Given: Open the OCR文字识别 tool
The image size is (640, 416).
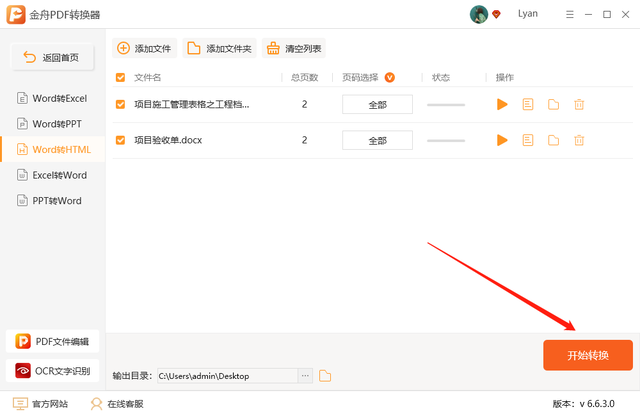Looking at the screenshot, I should (x=52, y=371).
